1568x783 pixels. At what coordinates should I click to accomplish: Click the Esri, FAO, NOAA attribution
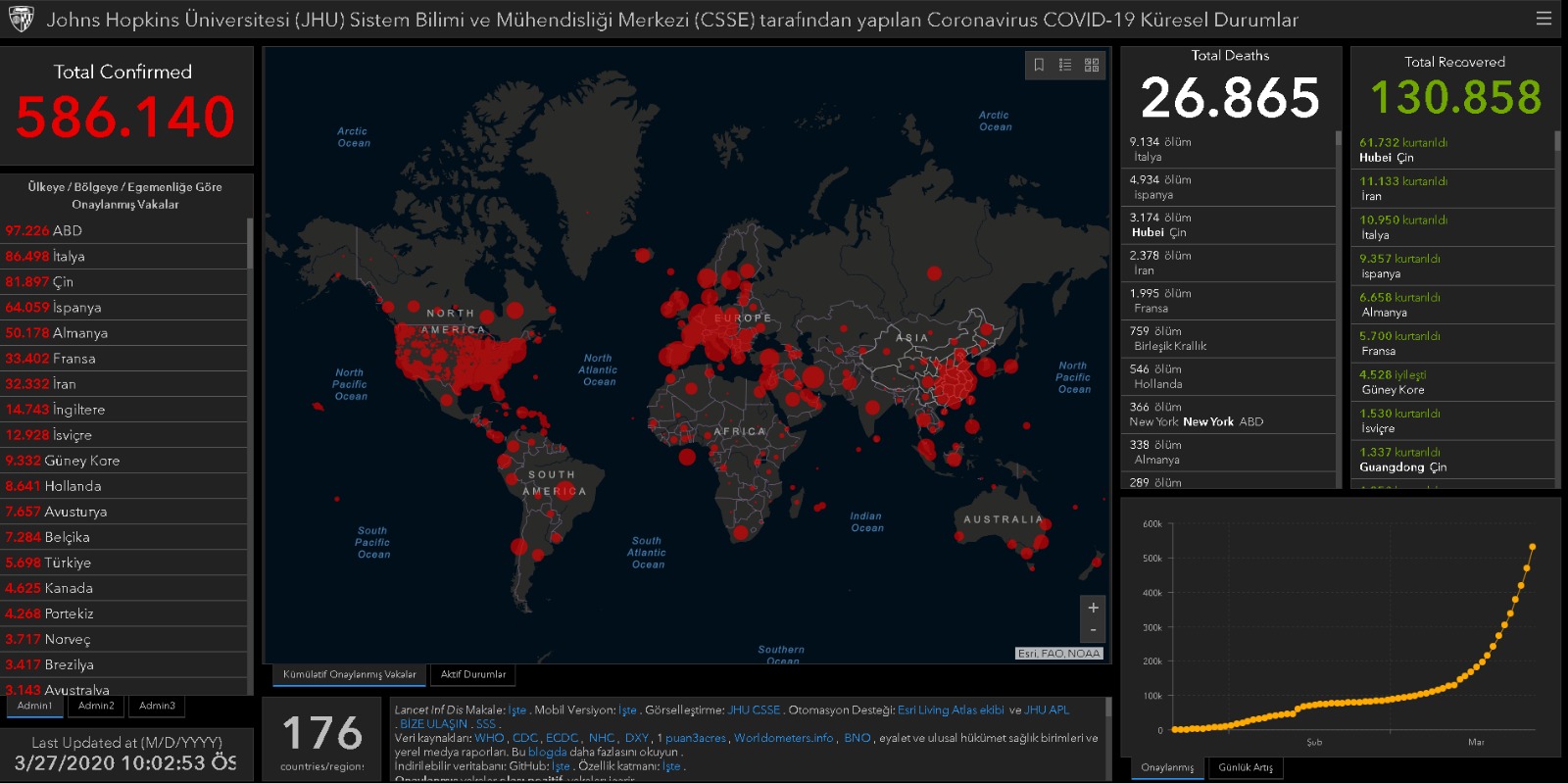click(x=1058, y=654)
